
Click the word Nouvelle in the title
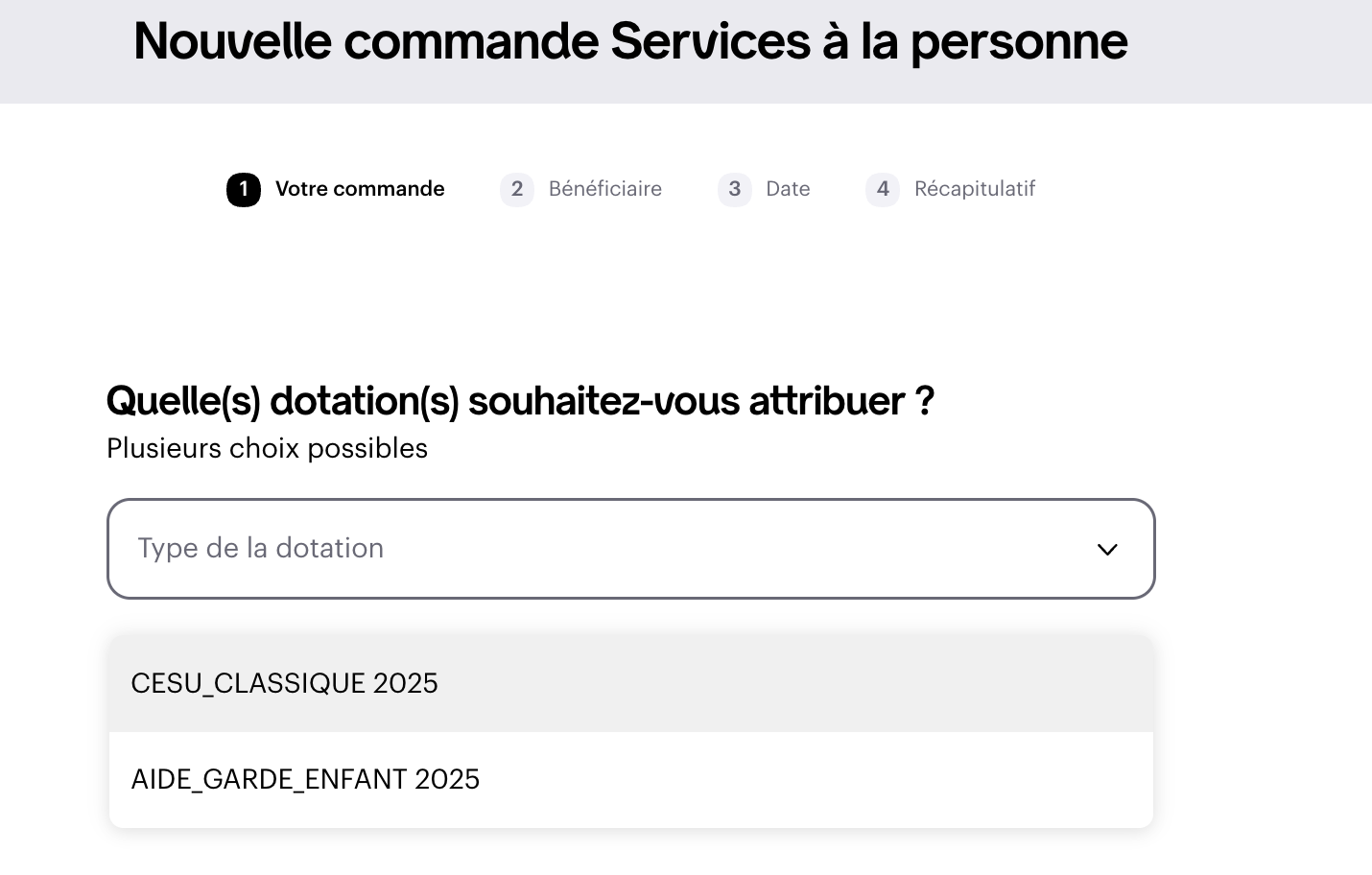[x=233, y=41]
